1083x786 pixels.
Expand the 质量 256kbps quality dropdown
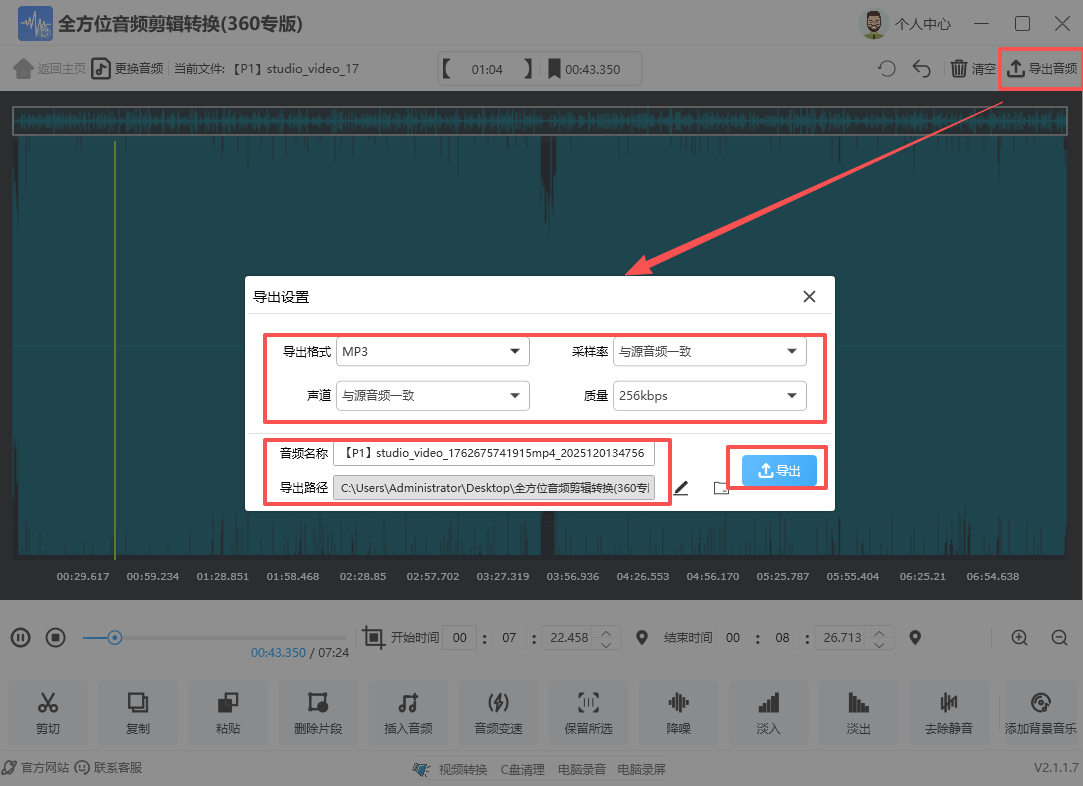pos(709,395)
